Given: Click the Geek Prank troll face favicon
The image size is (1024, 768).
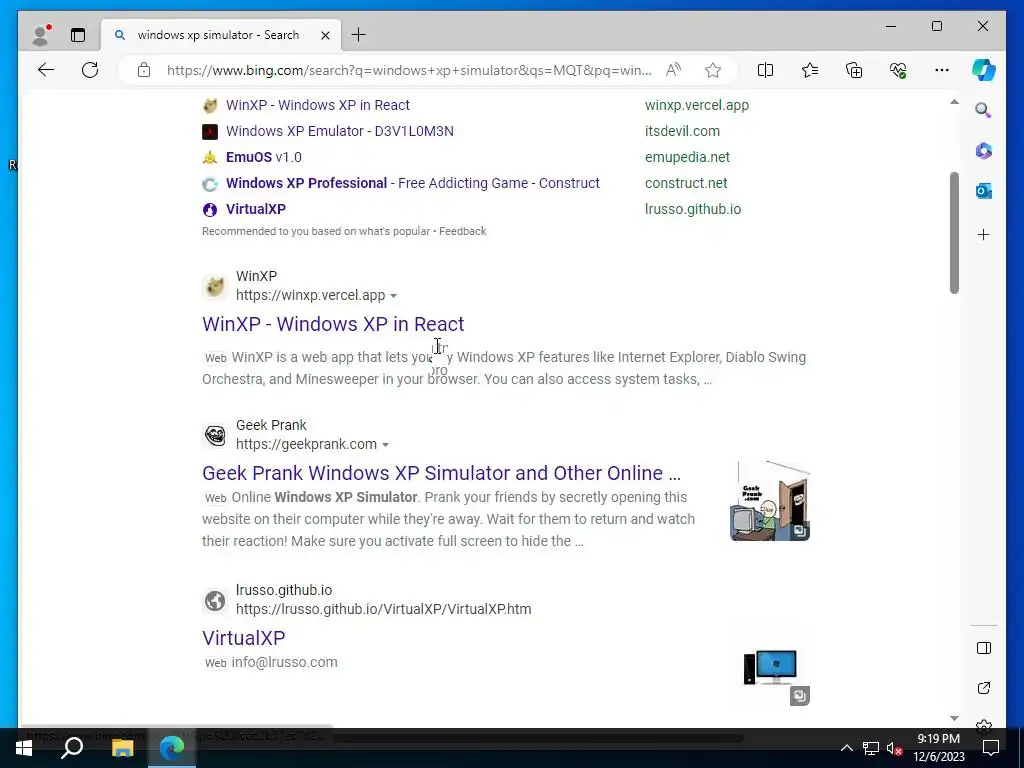Looking at the screenshot, I should click(214, 435).
